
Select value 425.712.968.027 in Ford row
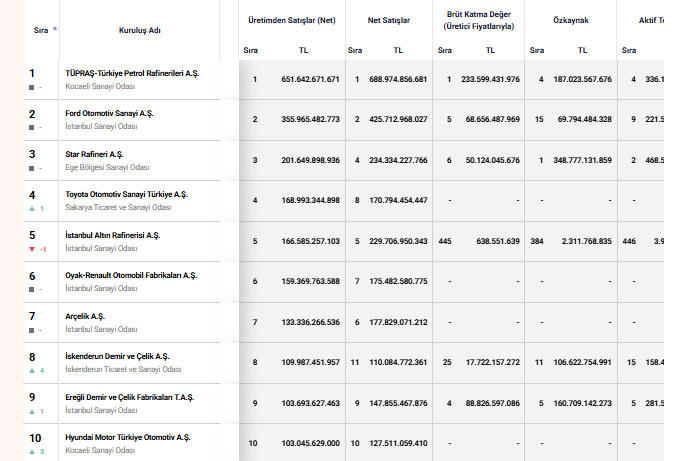pos(398,119)
